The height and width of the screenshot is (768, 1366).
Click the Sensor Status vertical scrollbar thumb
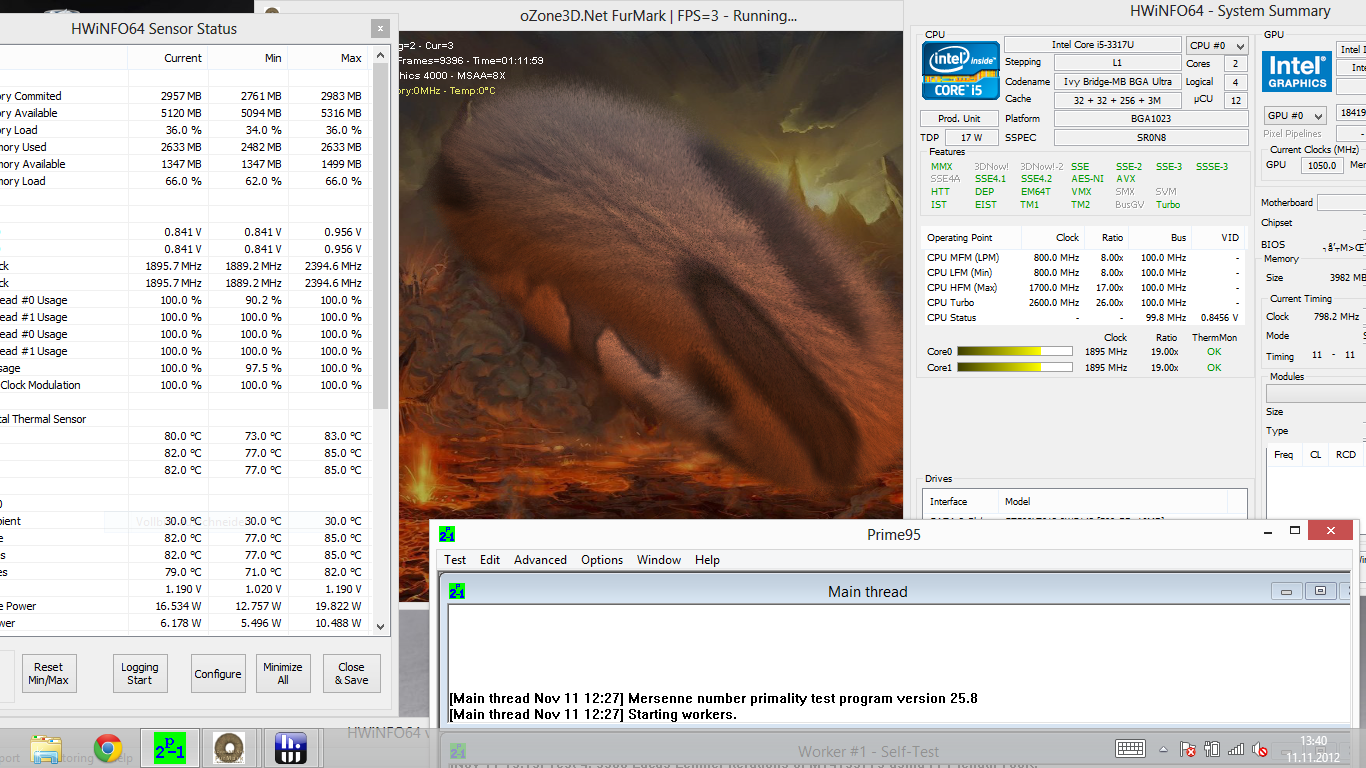tap(380, 235)
